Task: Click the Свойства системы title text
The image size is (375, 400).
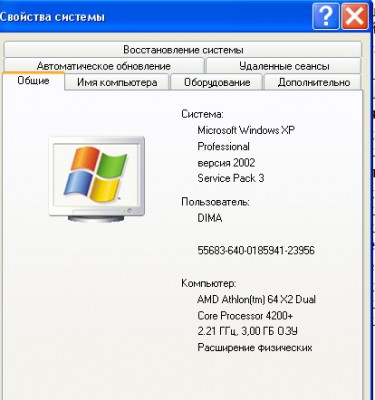Action: tap(52, 17)
